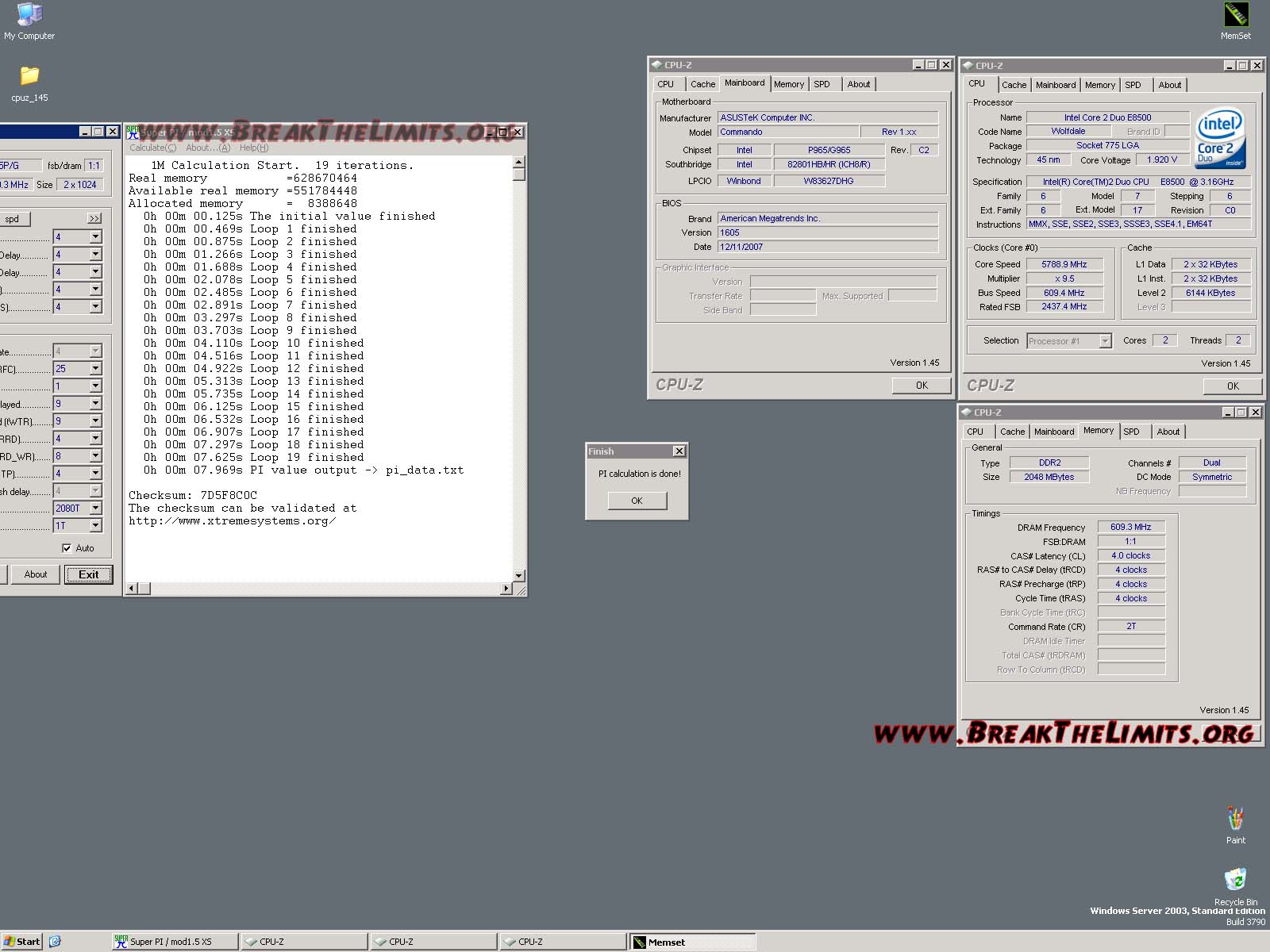The width and height of the screenshot is (1270, 952).
Task: Expand the RRD dropdown showing 4
Action: tap(95, 439)
